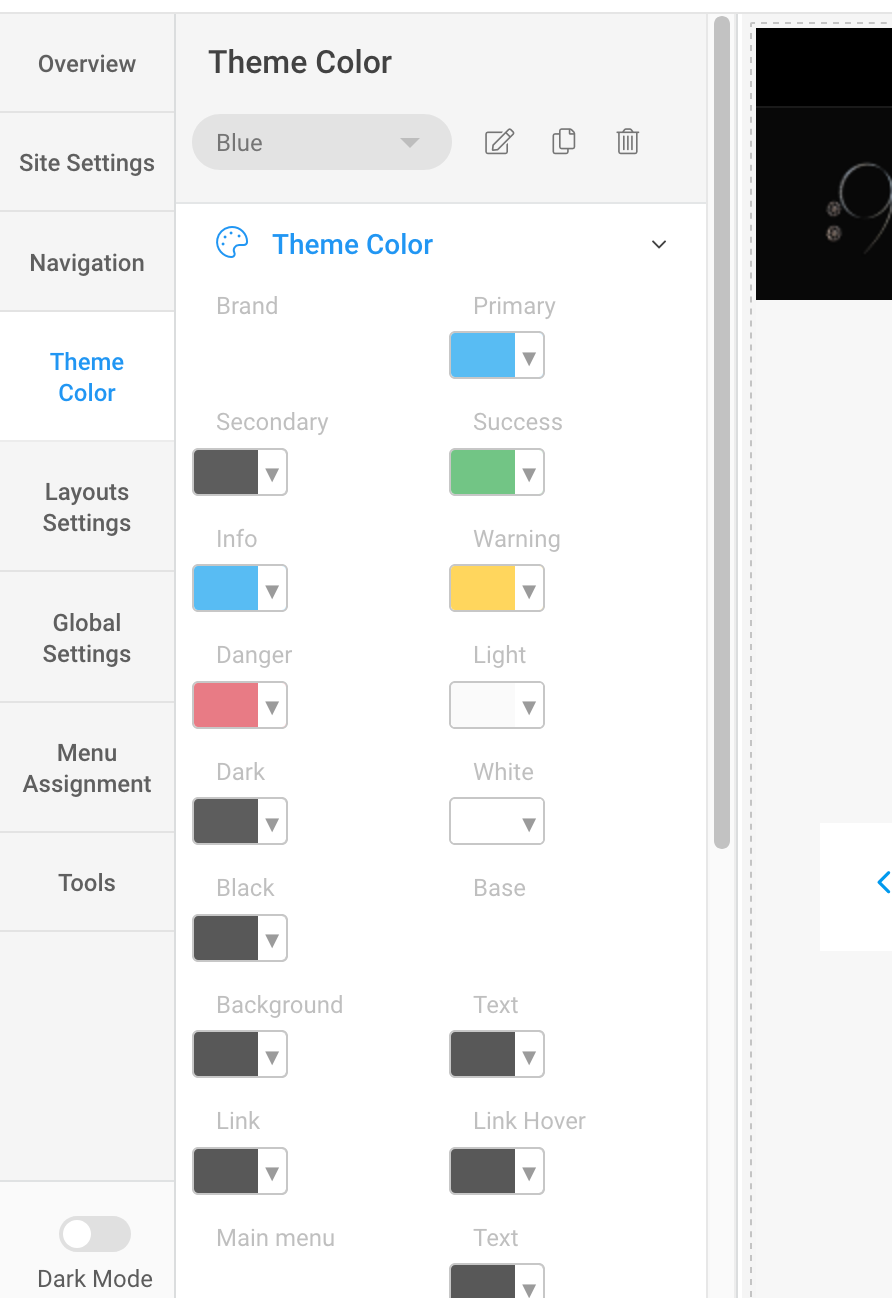
Task: Switch to the Navigation tab
Action: pyautogui.click(x=87, y=262)
